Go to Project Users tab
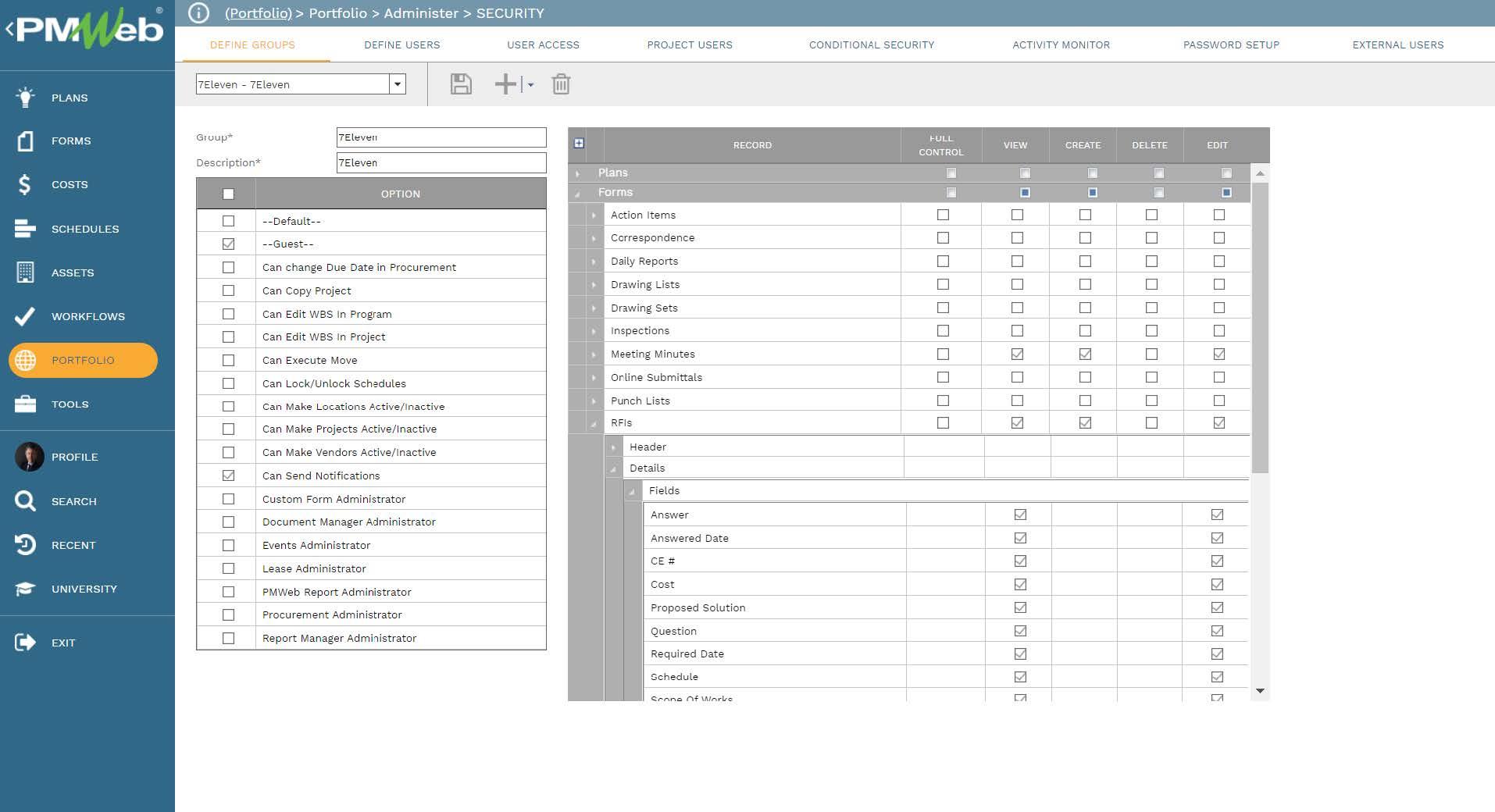Image resolution: width=1495 pixels, height=812 pixels. (690, 45)
